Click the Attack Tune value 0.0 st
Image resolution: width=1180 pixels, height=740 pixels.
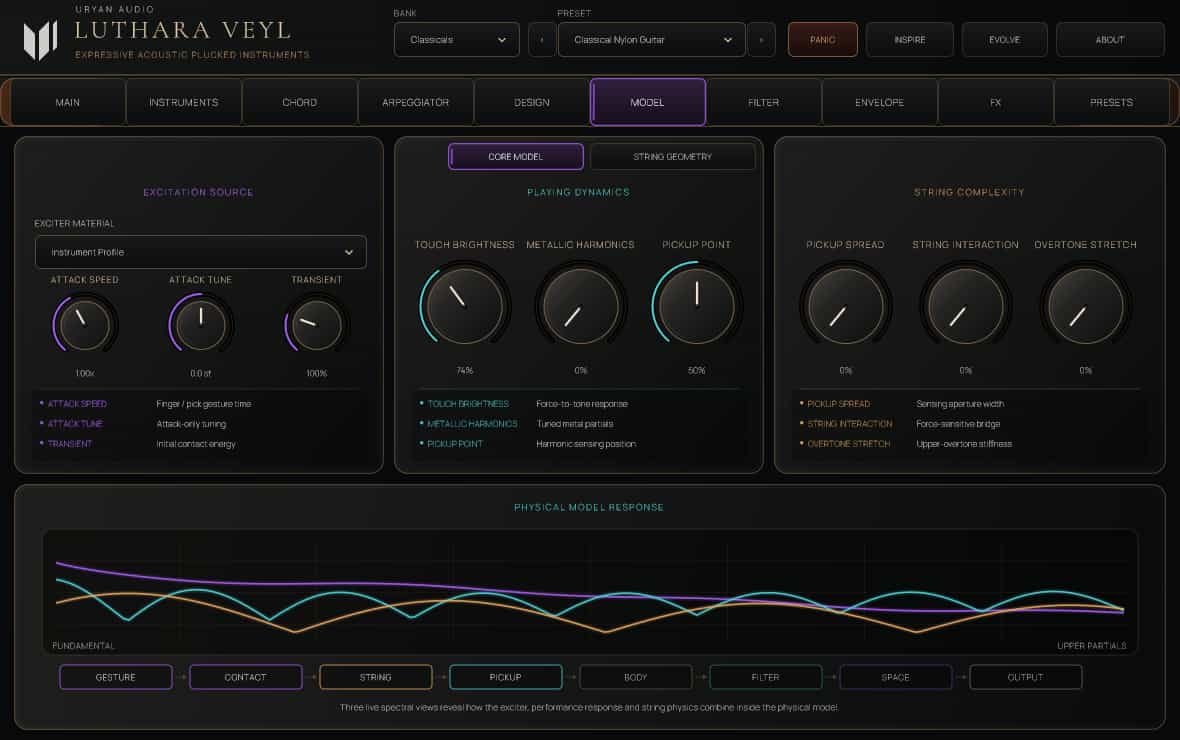201,373
